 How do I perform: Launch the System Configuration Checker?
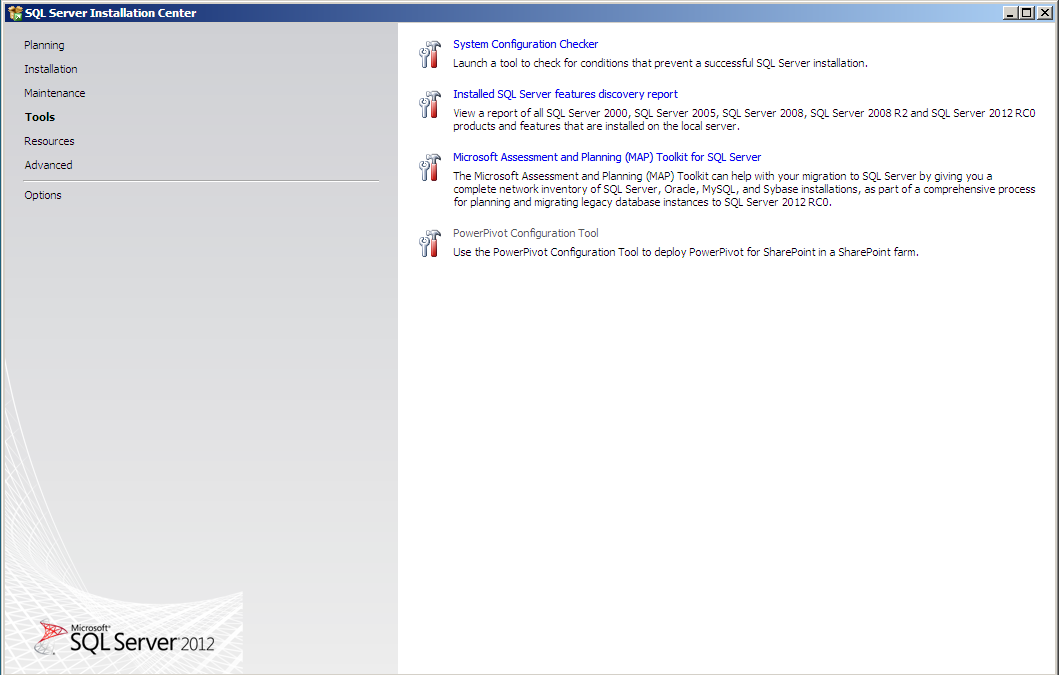525,43
